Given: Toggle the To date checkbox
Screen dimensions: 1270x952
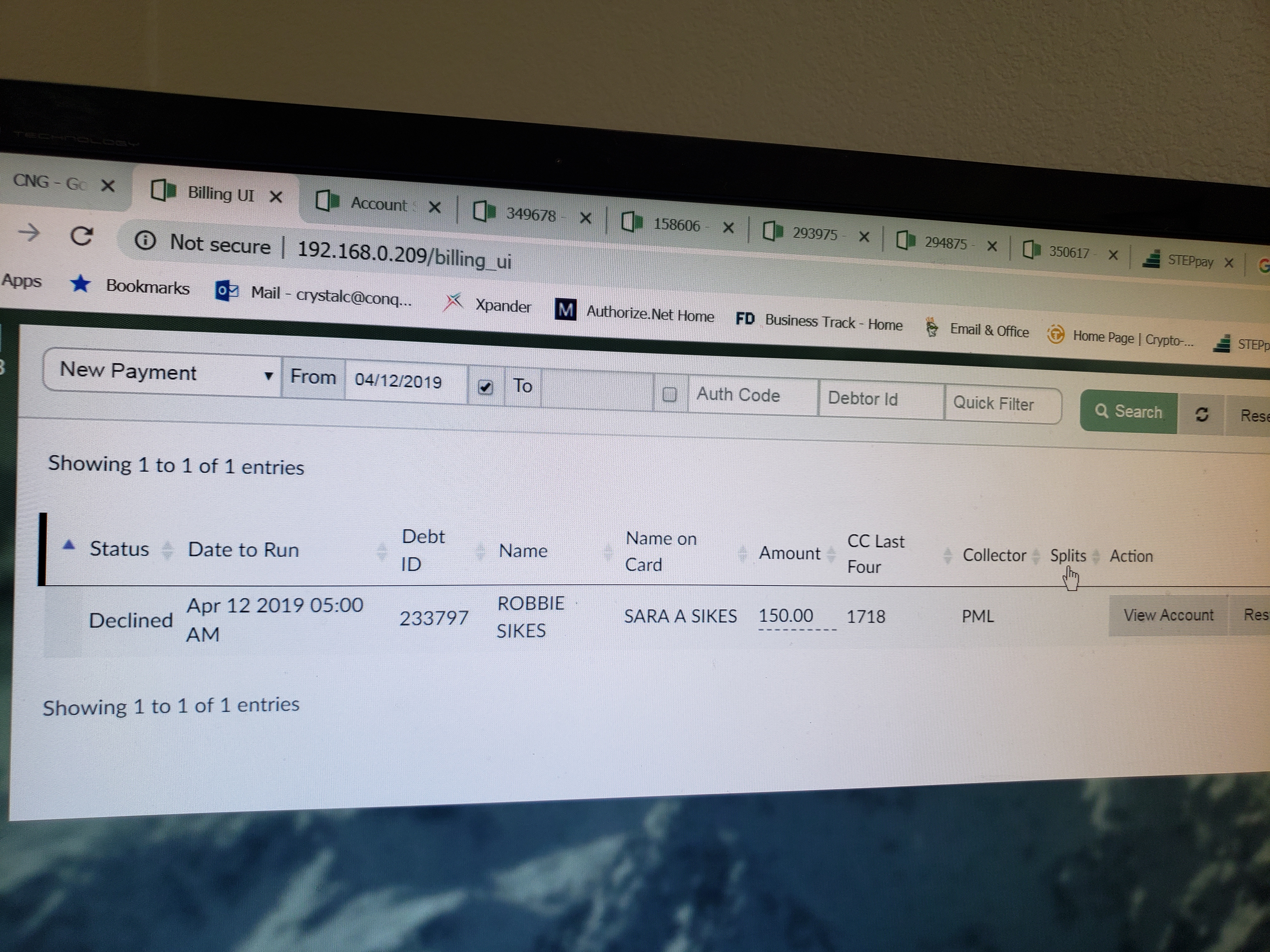Looking at the screenshot, I should point(669,395).
